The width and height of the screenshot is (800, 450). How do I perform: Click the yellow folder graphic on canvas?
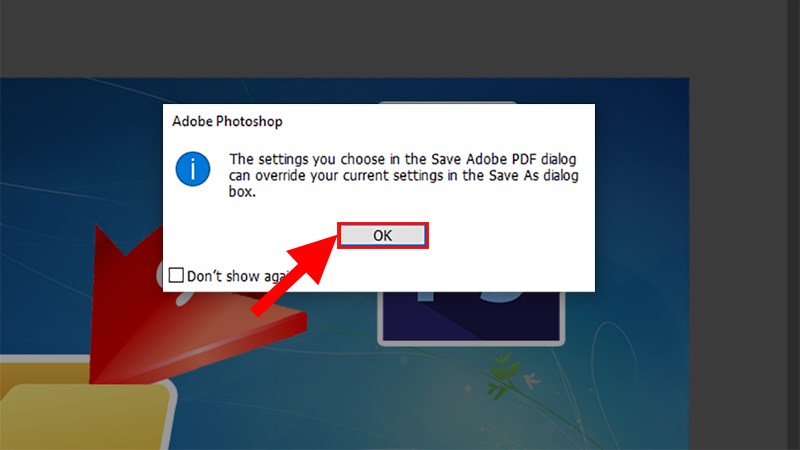(x=87, y=403)
